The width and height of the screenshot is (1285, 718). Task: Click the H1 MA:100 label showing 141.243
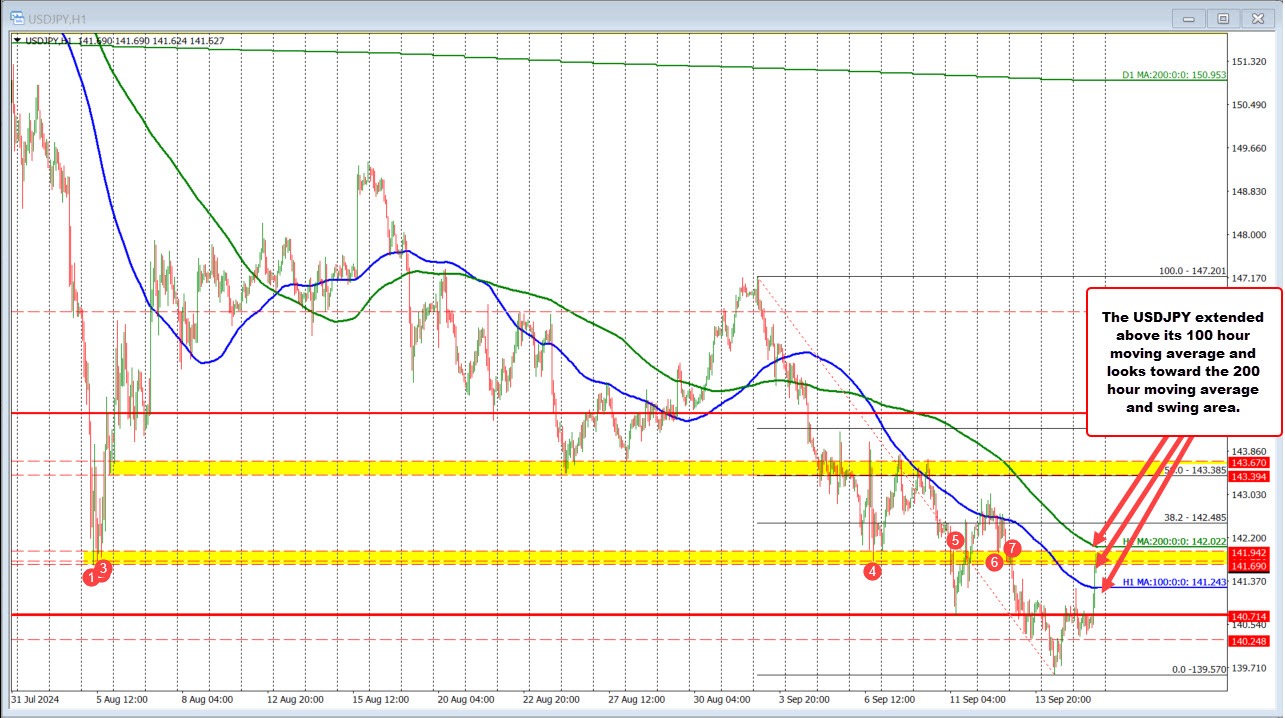1175,581
